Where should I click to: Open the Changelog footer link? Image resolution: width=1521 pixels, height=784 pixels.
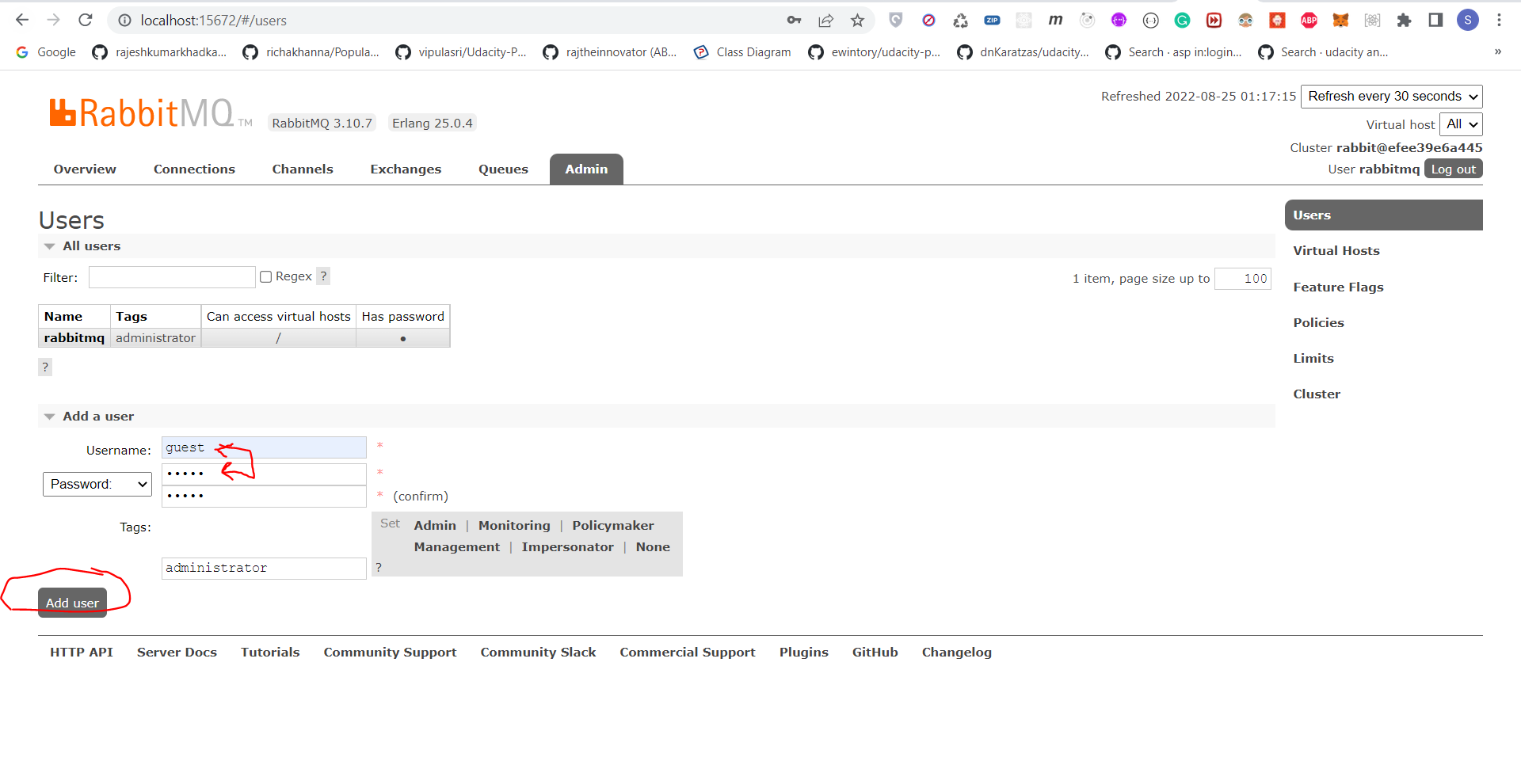956,653
